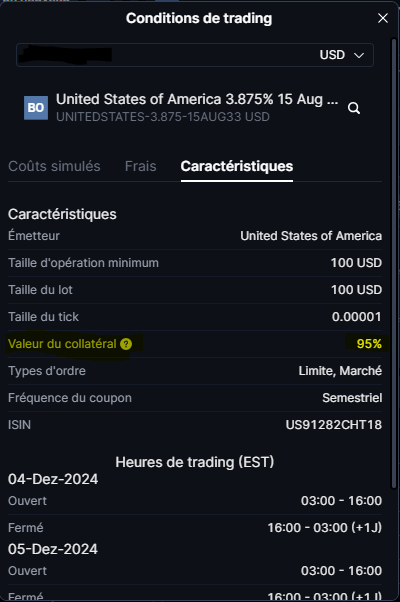Image resolution: width=400 pixels, height=602 pixels.
Task: Click the Valeur du collatéral label
Action: click(62, 344)
